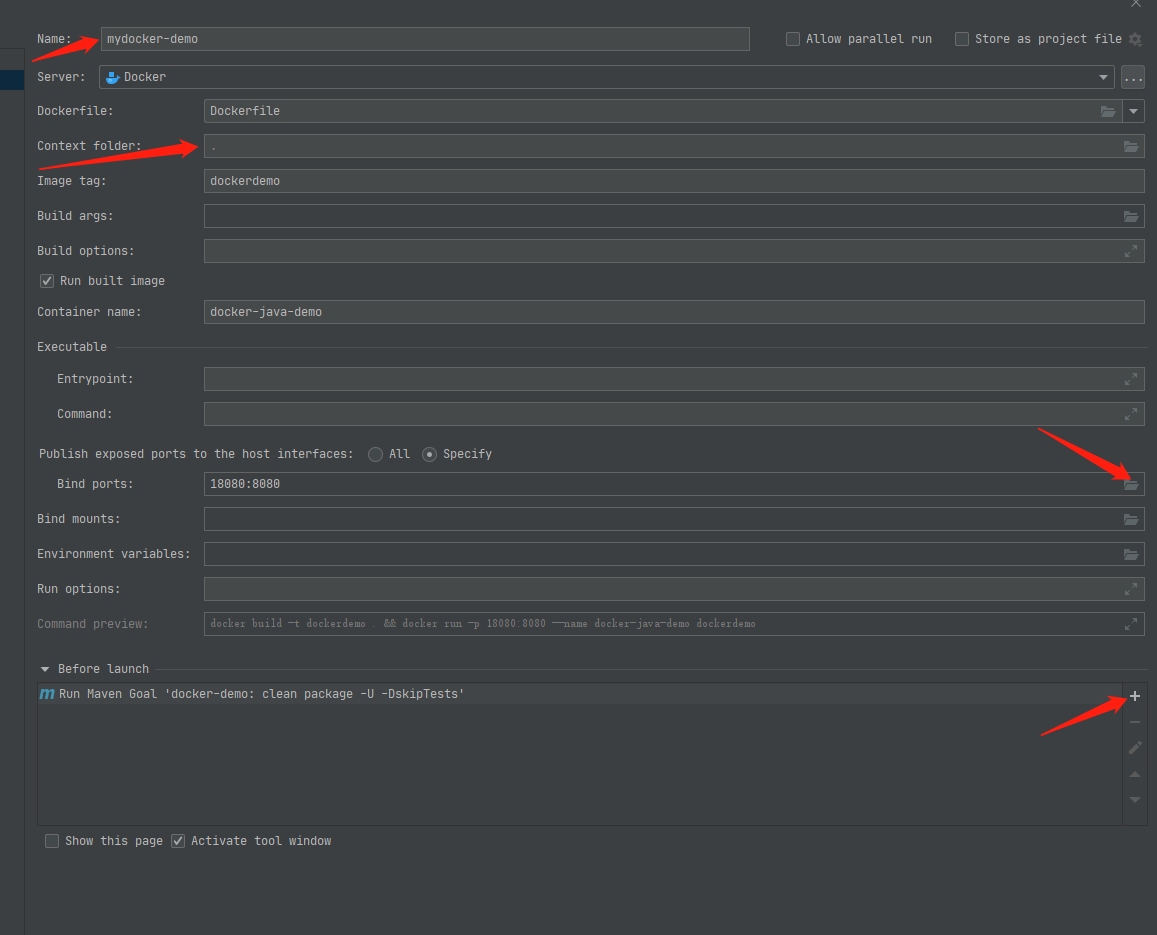Viewport: 1157px width, 935px height.
Task: Expand the Entrypoint field
Action: coord(1130,379)
